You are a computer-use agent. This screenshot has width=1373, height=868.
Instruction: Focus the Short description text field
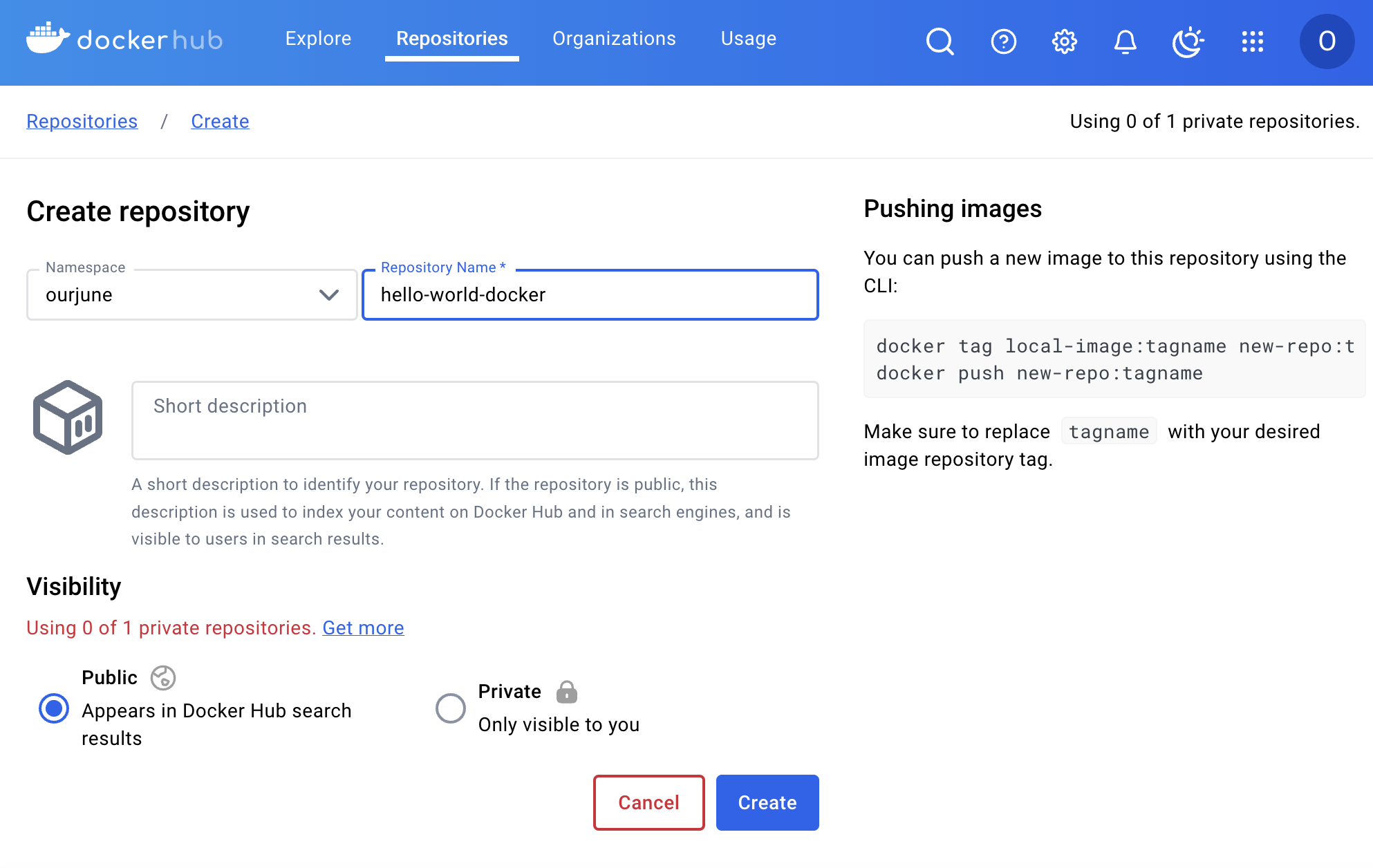[475, 420]
